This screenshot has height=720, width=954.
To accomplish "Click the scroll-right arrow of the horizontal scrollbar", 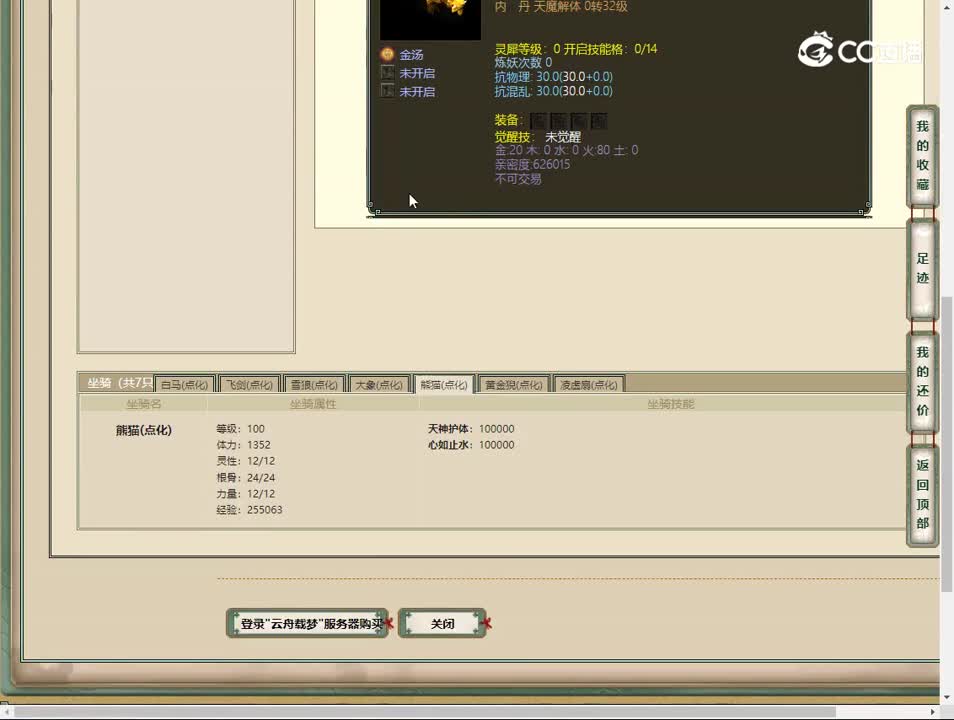I will pyautogui.click(x=933, y=711).
